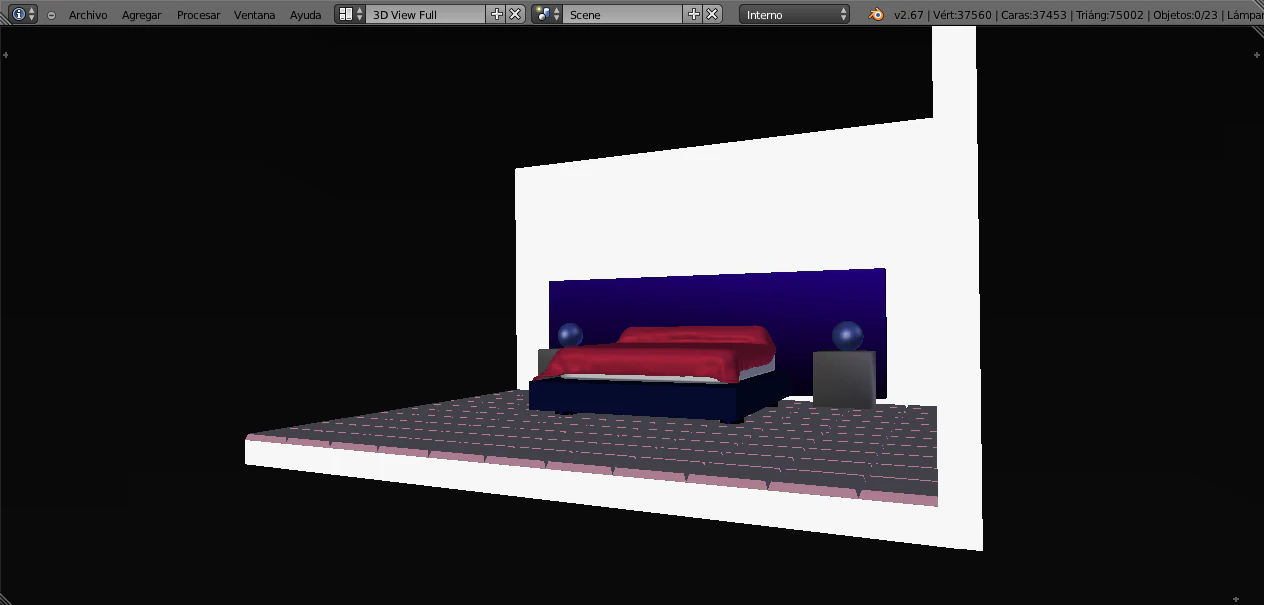Open the screen layout browse selector
Image resolution: width=1264 pixels, height=605 pixels.
tap(350, 14)
